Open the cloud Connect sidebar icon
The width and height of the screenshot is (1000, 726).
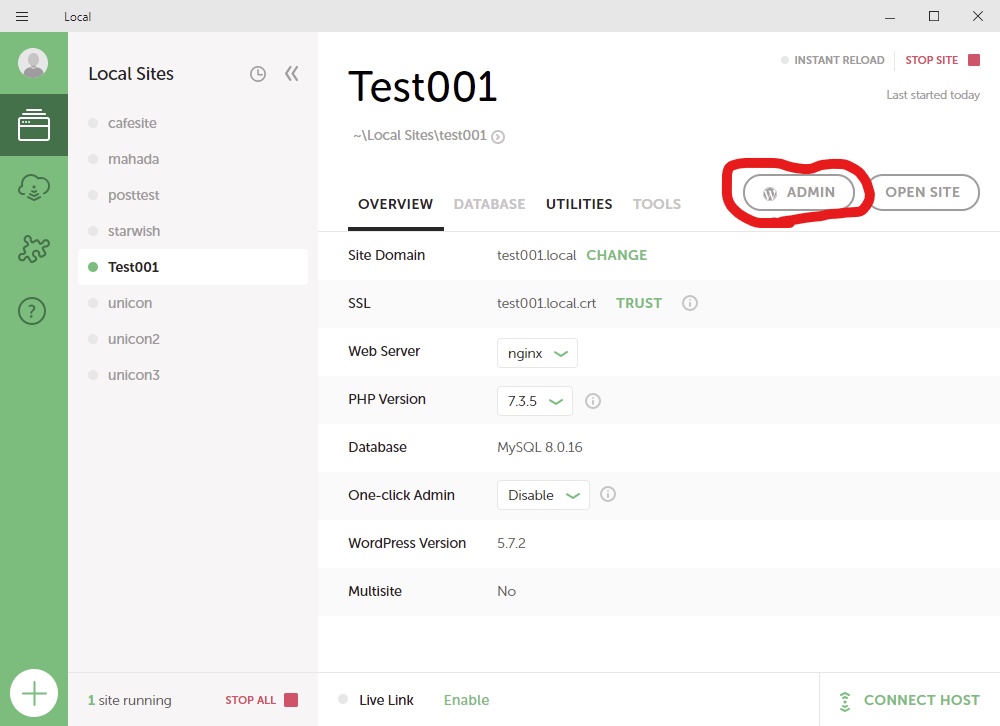pyautogui.click(x=34, y=188)
